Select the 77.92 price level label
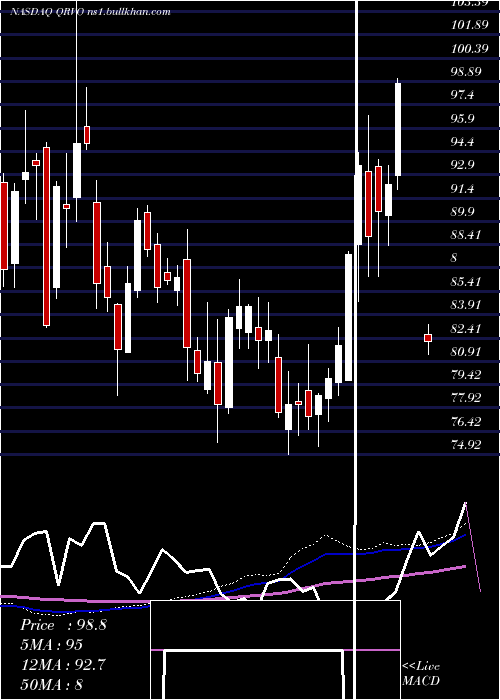 pyautogui.click(x=467, y=398)
